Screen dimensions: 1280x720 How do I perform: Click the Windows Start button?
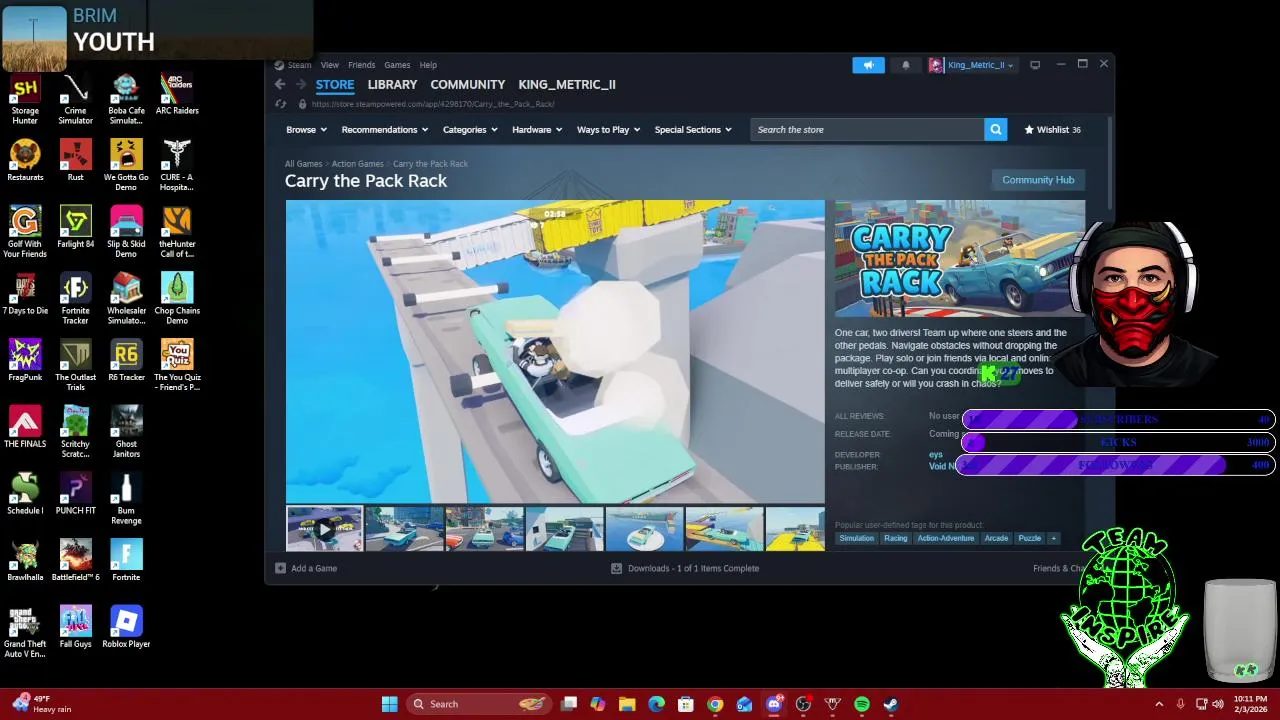[389, 704]
